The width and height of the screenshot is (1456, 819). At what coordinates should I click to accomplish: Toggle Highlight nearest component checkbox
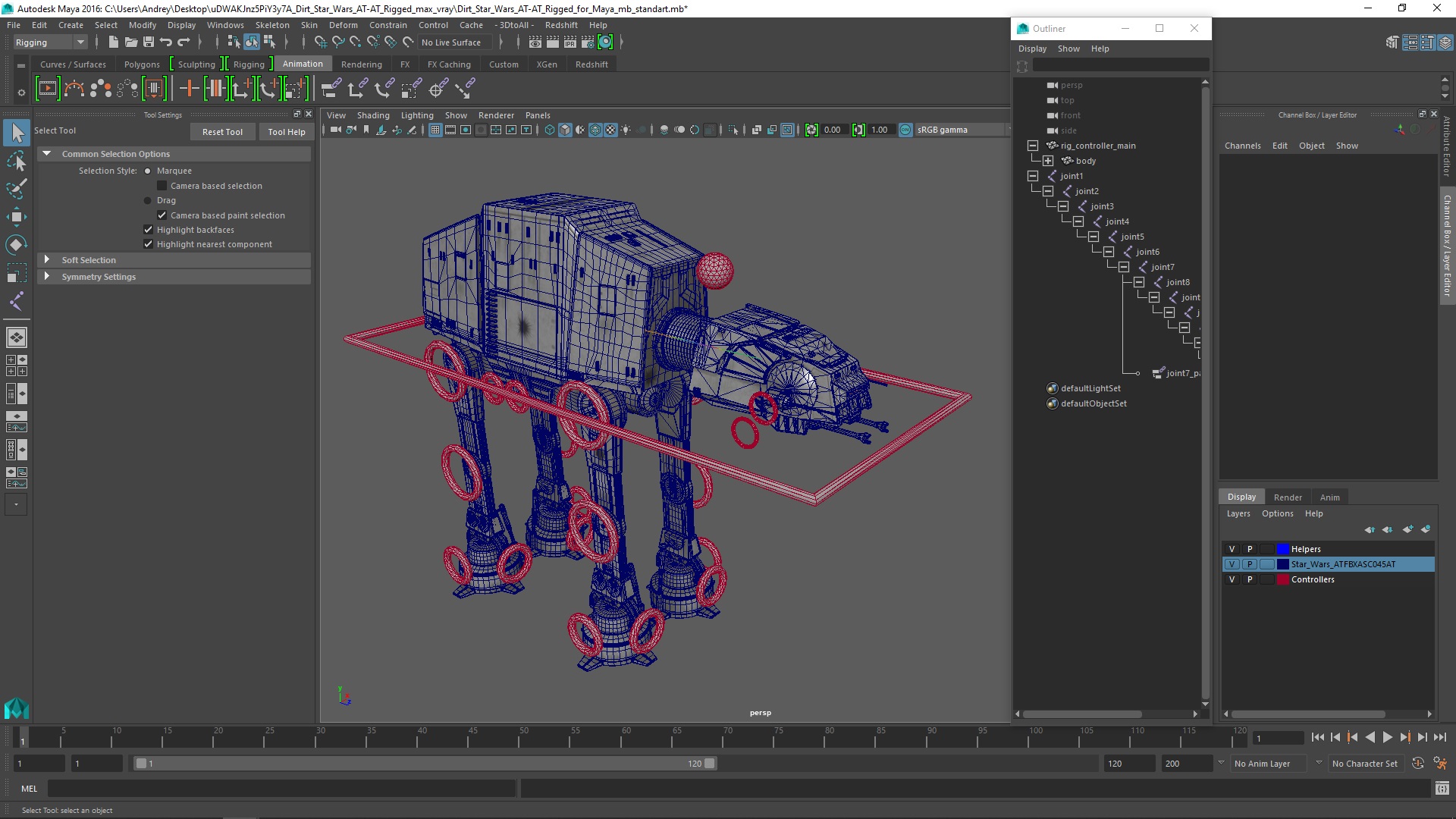coord(148,244)
